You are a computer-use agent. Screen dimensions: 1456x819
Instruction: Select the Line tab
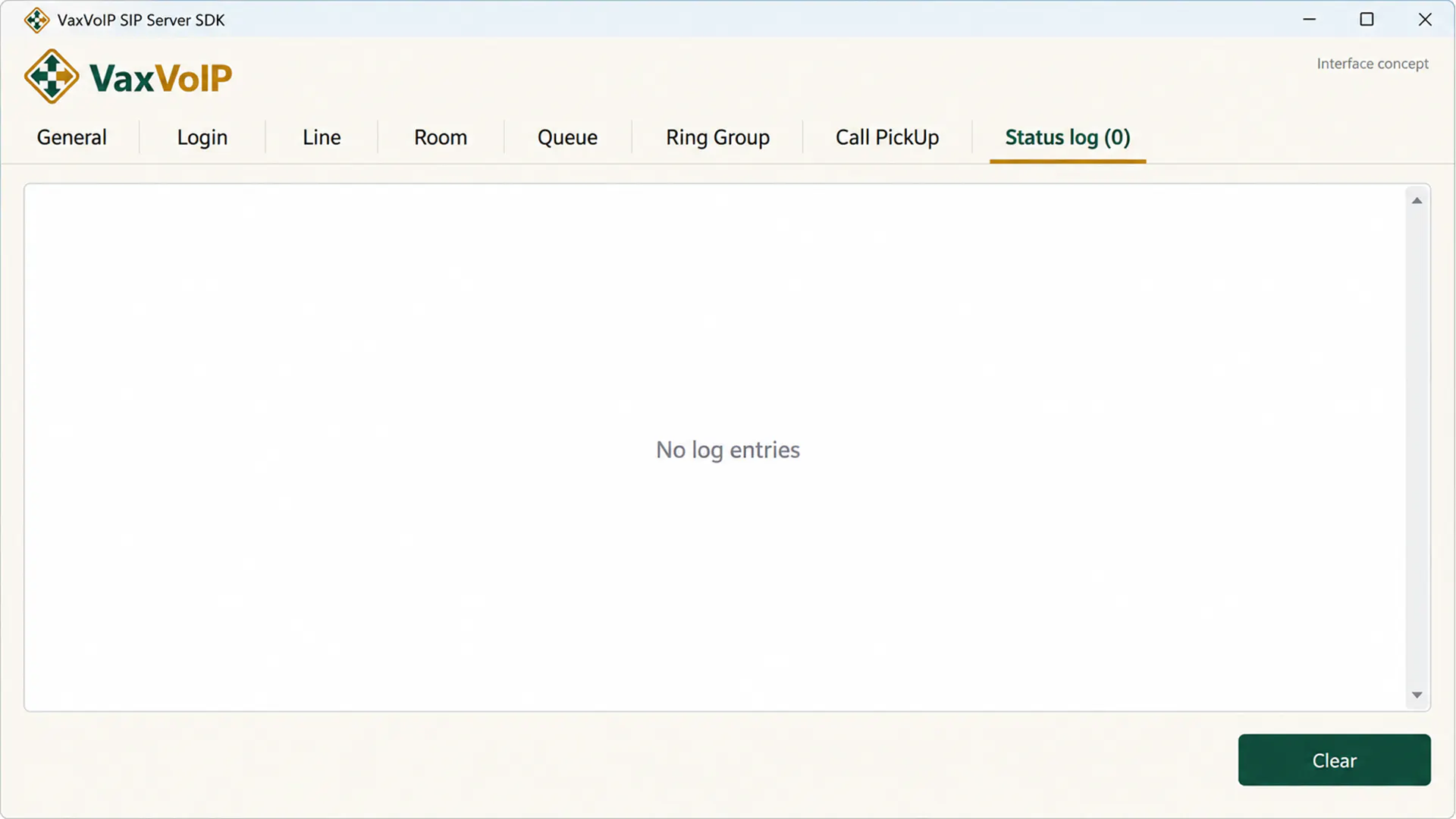pos(322,137)
